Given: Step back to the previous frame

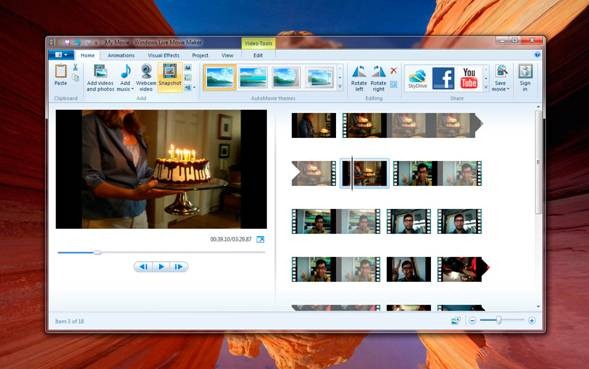Looking at the screenshot, I should point(143,267).
